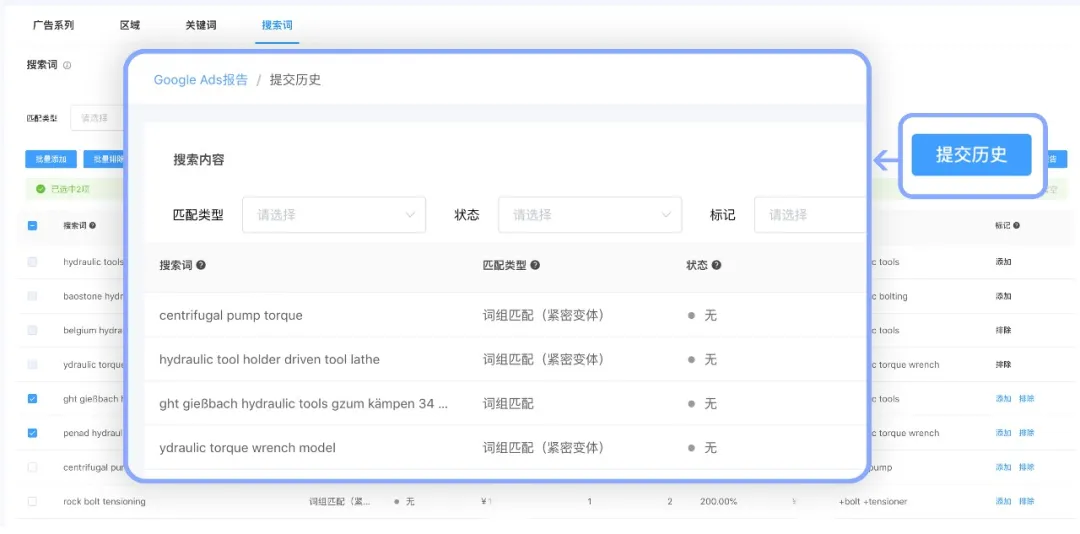Click 排除 link in the pump row
Viewport: 1080px width, 534px height.
[1026, 467]
